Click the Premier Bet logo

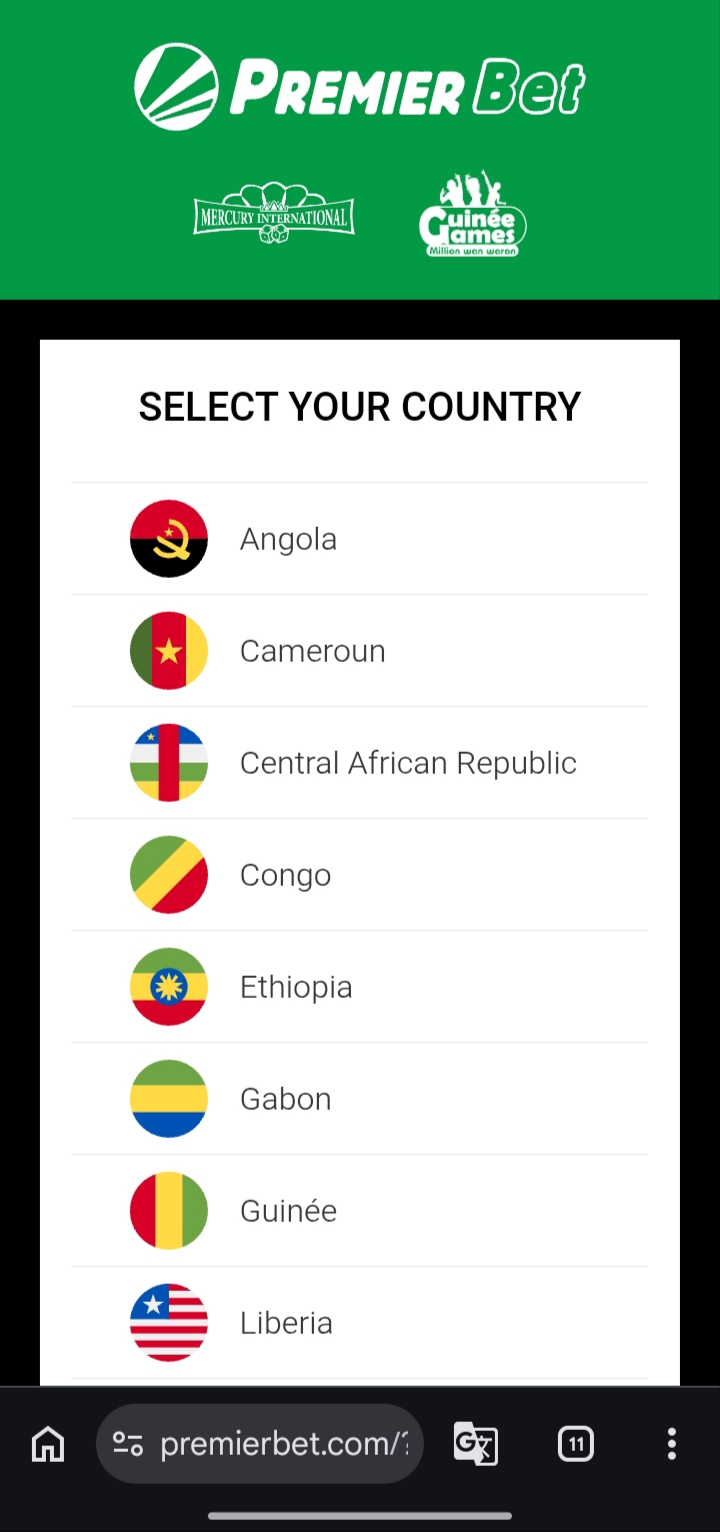tap(360, 86)
